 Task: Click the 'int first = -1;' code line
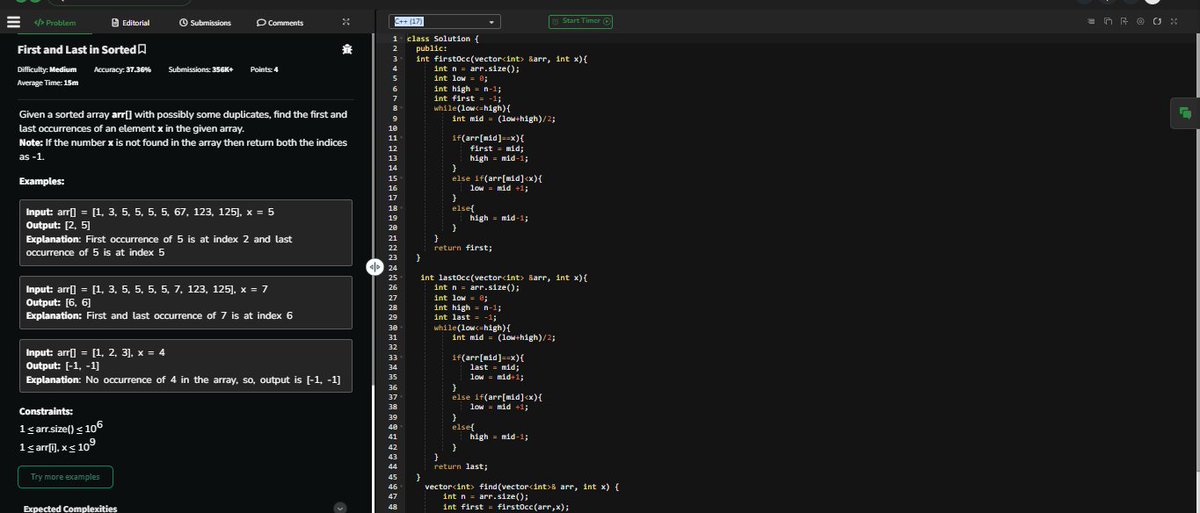[x=469, y=98]
